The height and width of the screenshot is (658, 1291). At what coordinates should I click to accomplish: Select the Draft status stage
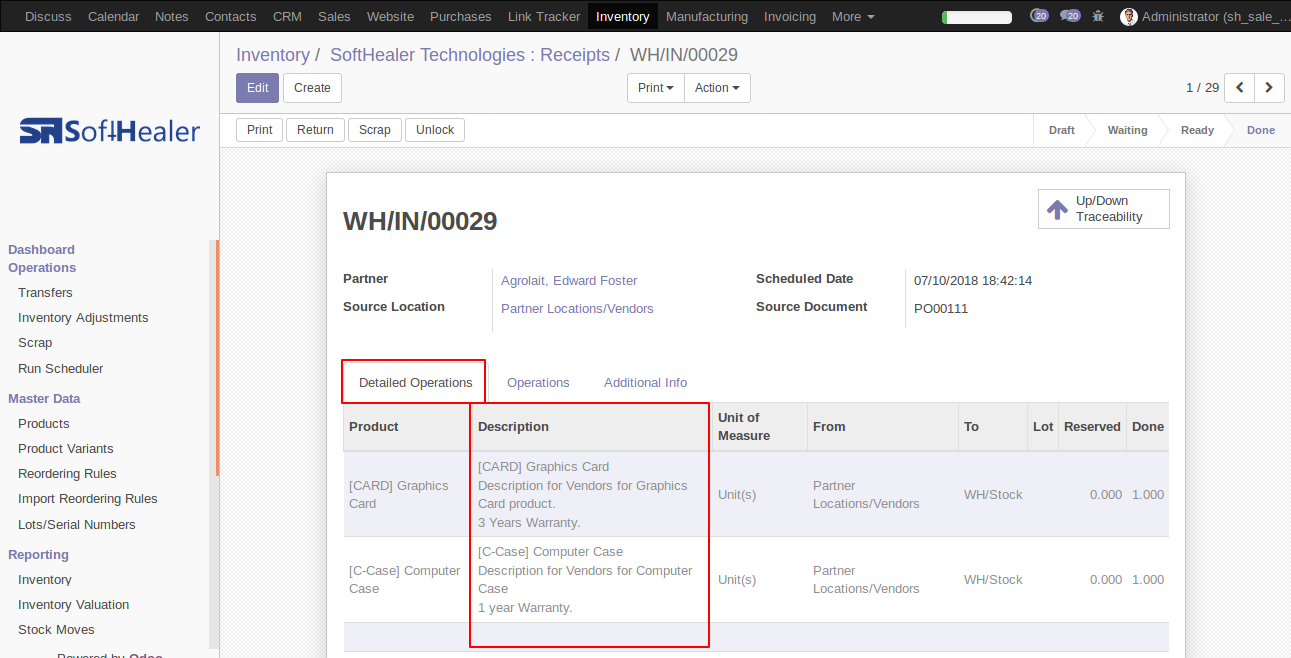point(1061,130)
